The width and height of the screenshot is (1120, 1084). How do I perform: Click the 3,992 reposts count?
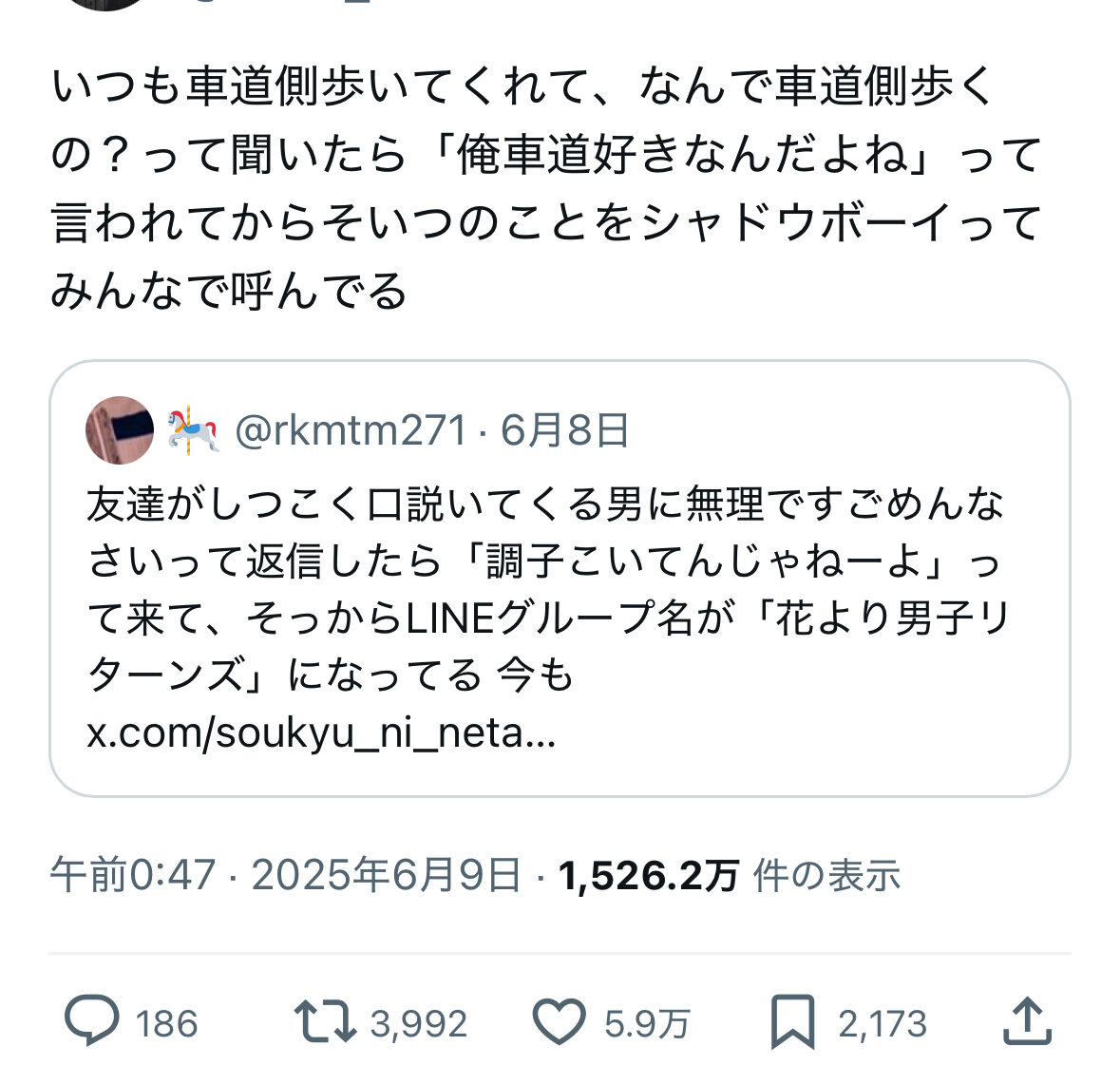(419, 1024)
